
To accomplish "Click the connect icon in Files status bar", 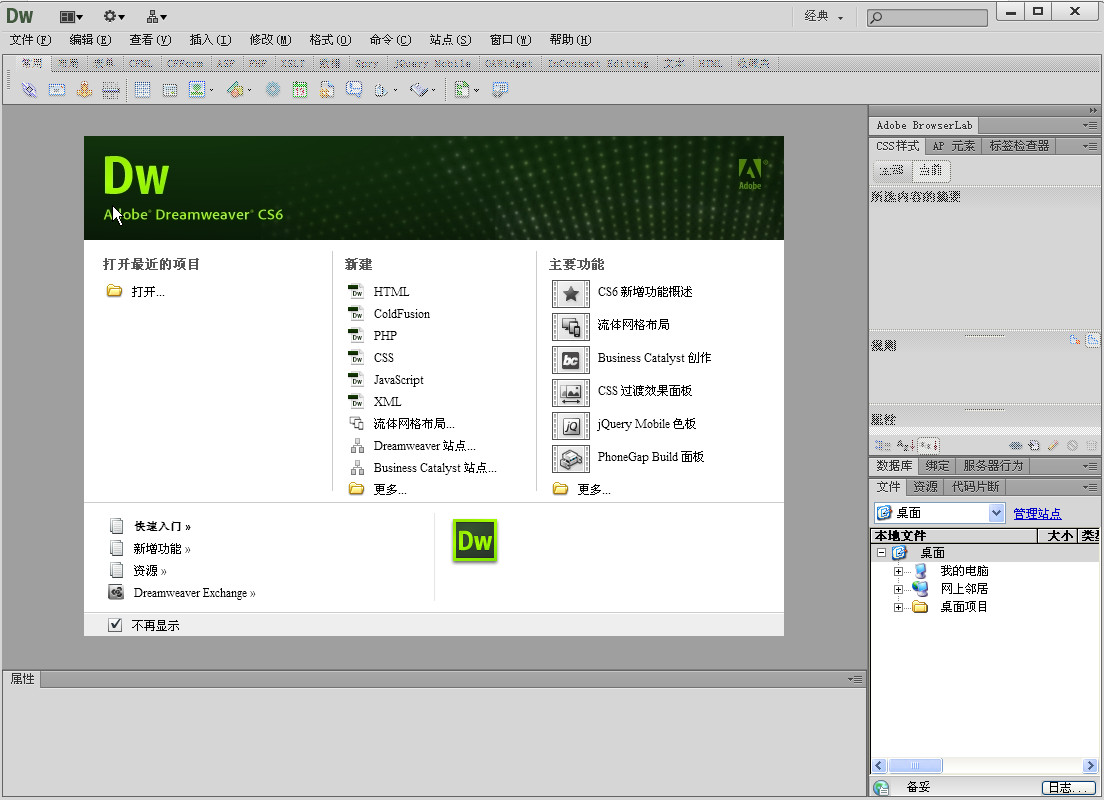I will pos(881,787).
